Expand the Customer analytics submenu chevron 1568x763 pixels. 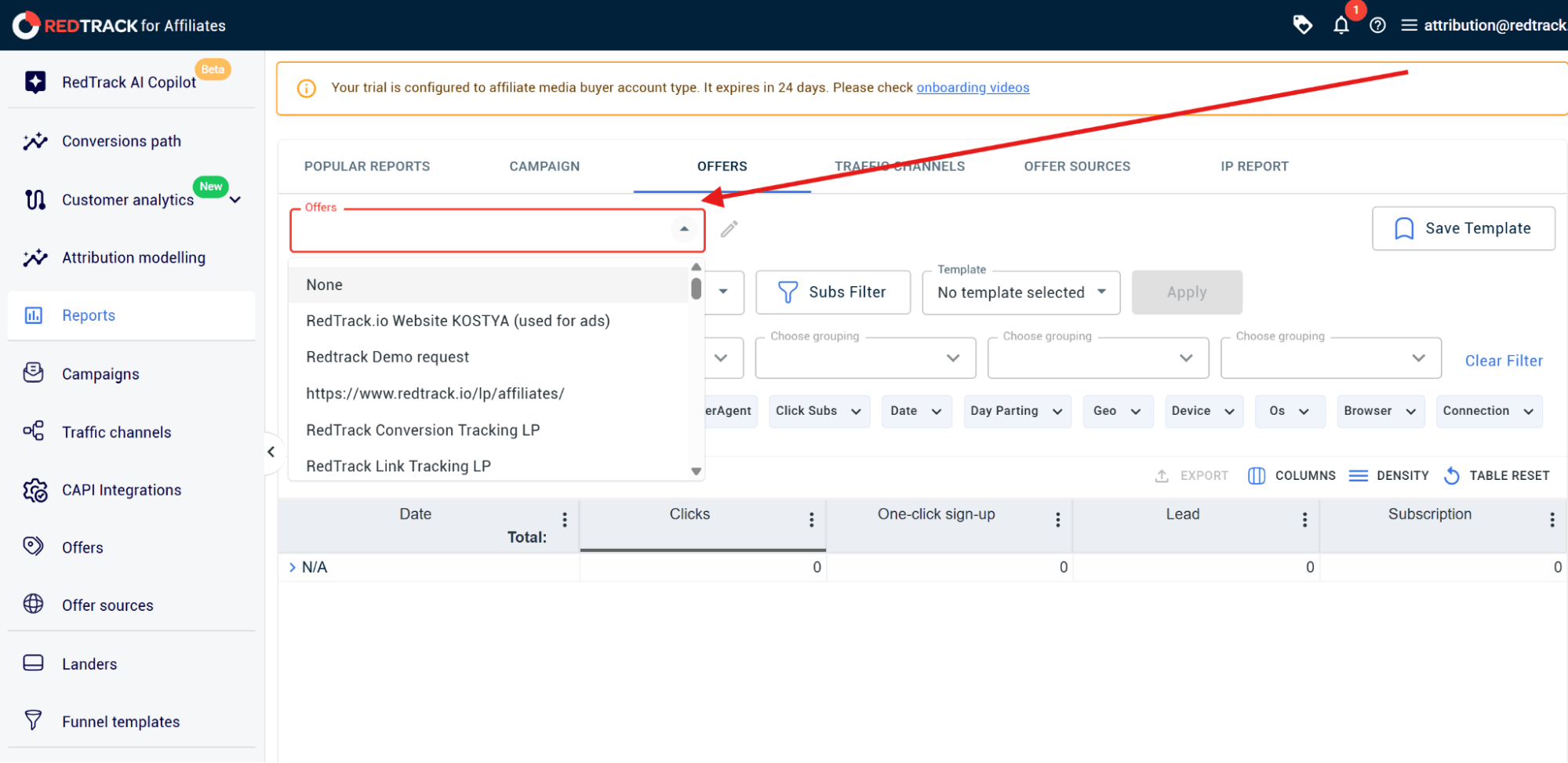(235, 200)
